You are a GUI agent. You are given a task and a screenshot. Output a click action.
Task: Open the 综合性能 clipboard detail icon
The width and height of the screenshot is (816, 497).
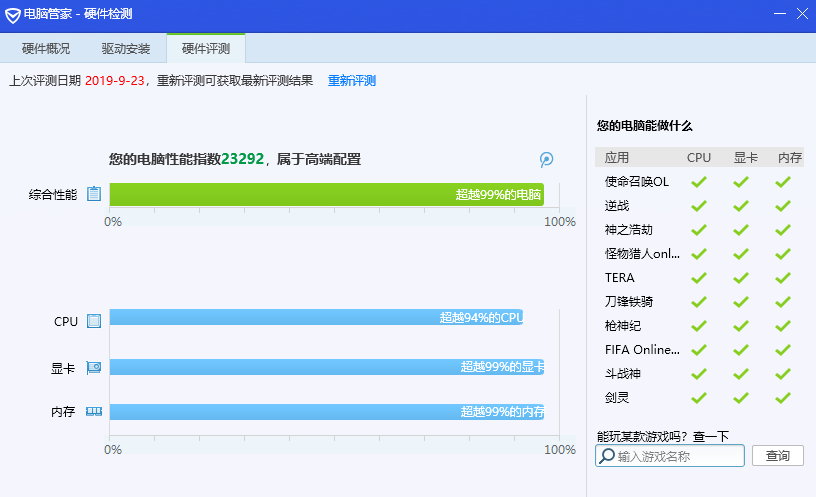pyautogui.click(x=94, y=194)
